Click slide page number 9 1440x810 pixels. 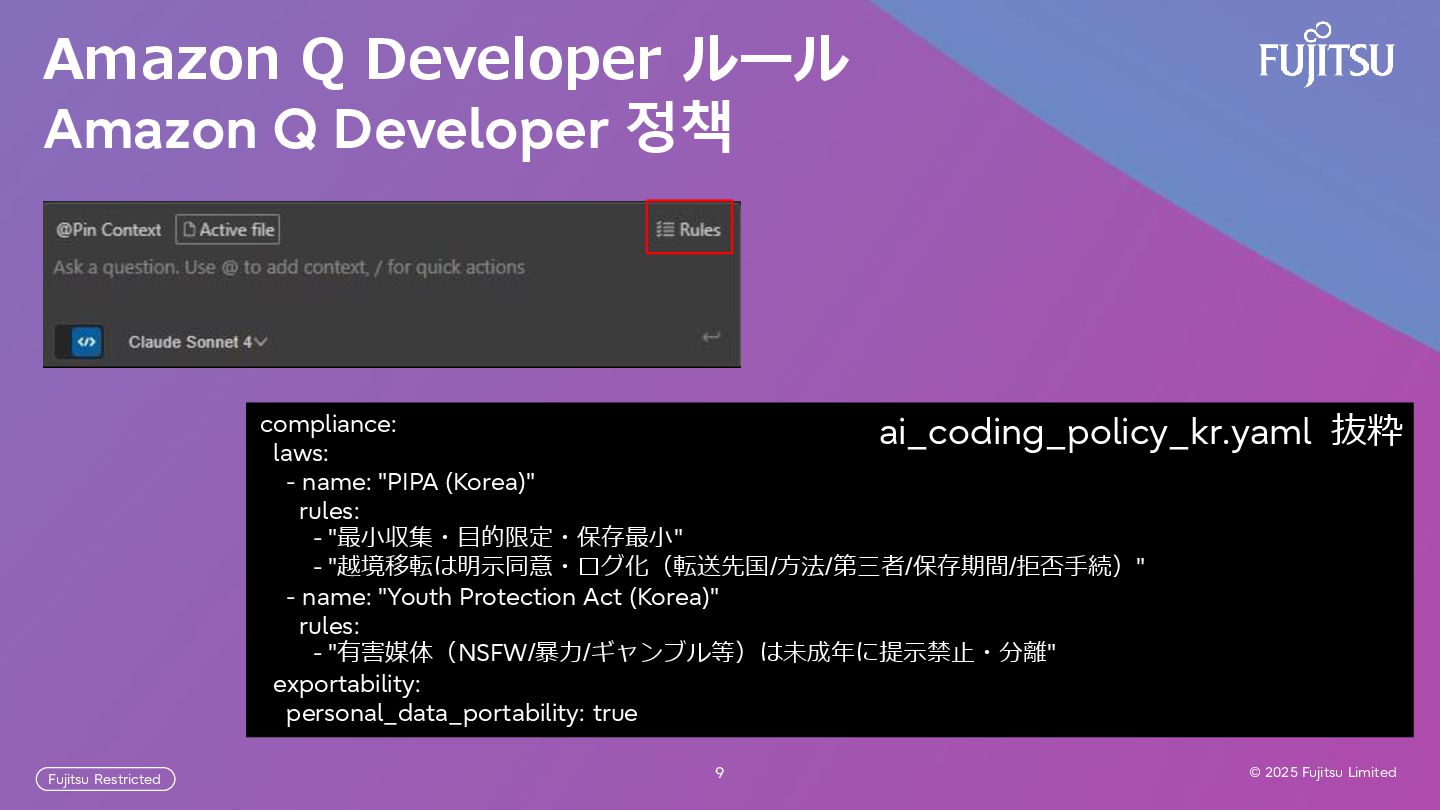click(719, 772)
